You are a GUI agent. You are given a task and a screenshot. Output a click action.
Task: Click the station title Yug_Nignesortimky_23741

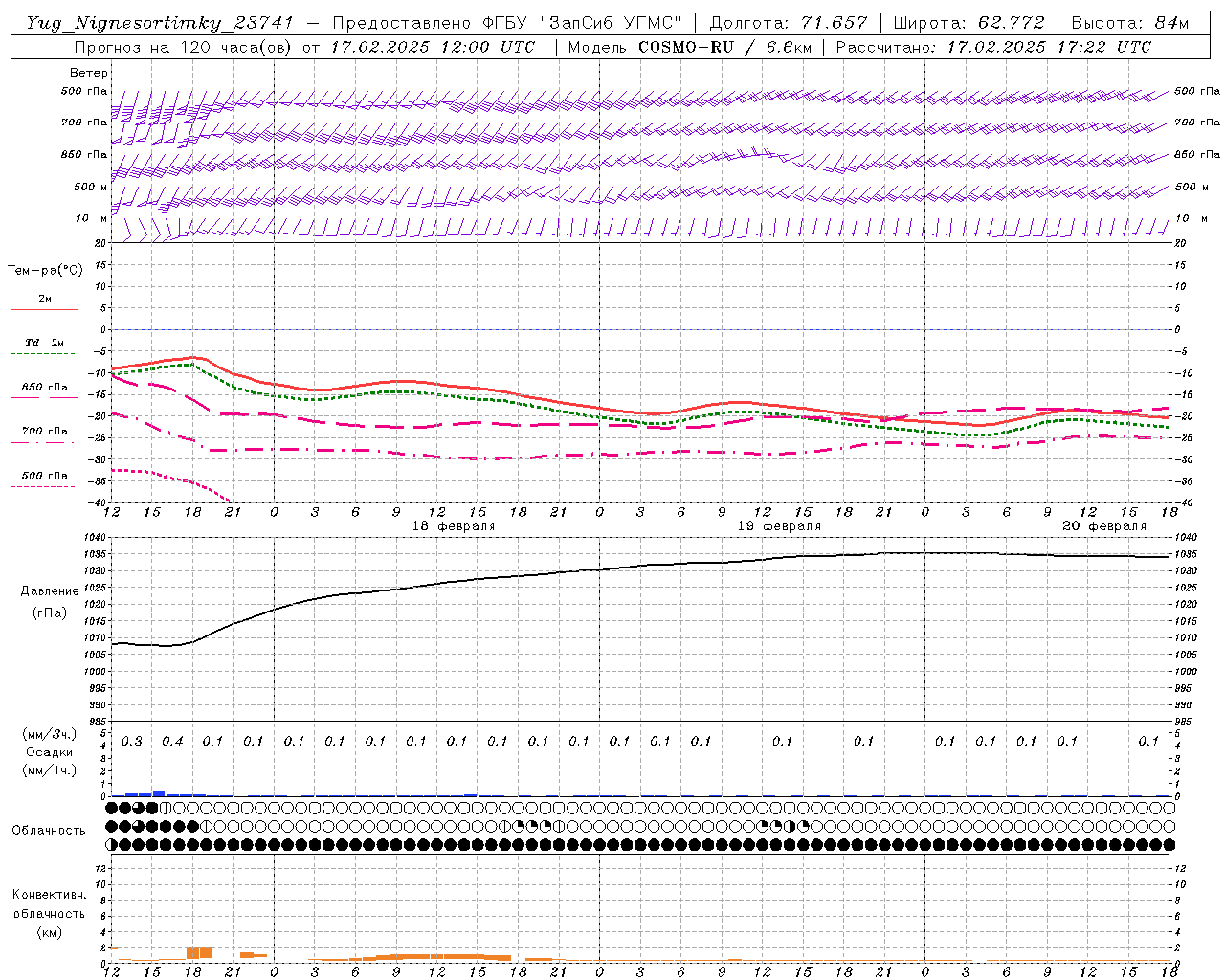click(162, 23)
